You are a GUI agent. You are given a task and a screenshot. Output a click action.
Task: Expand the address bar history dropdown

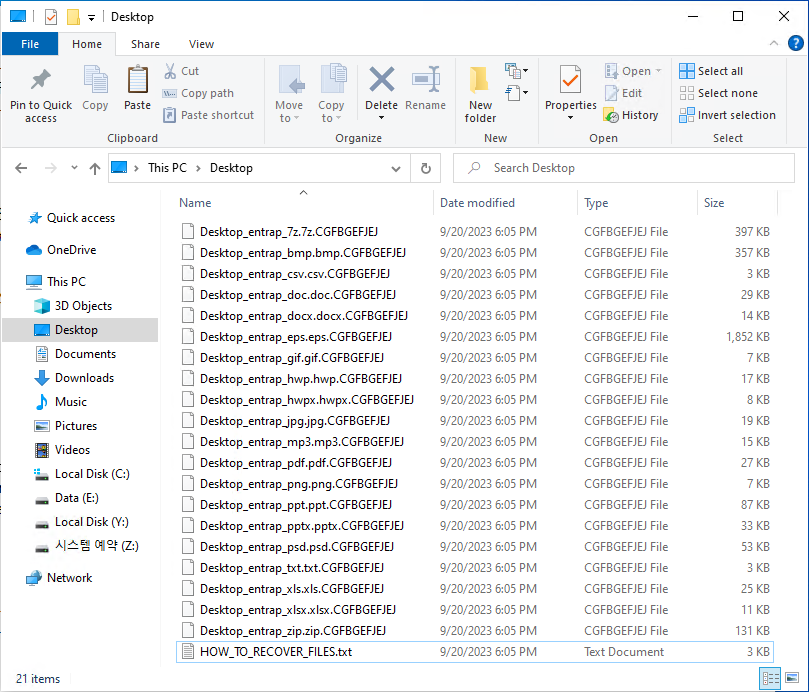pos(396,169)
